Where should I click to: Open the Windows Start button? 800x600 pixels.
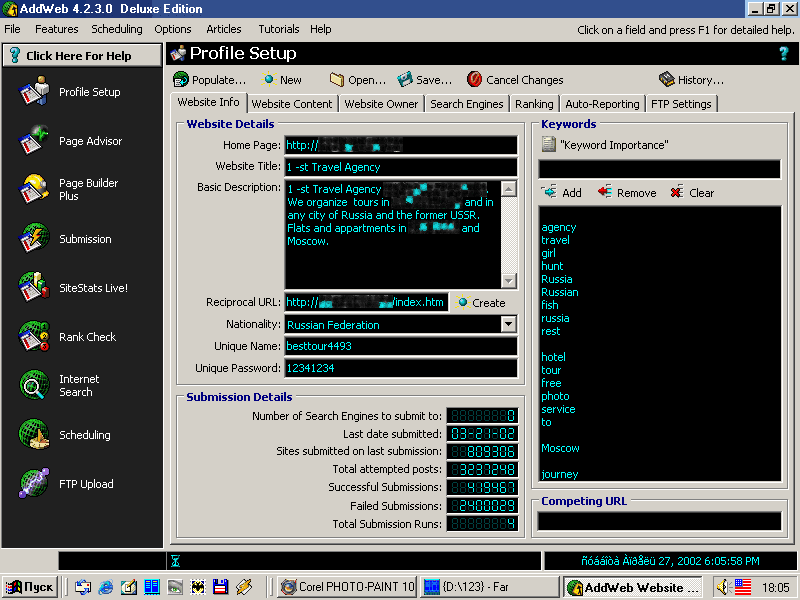(29, 587)
